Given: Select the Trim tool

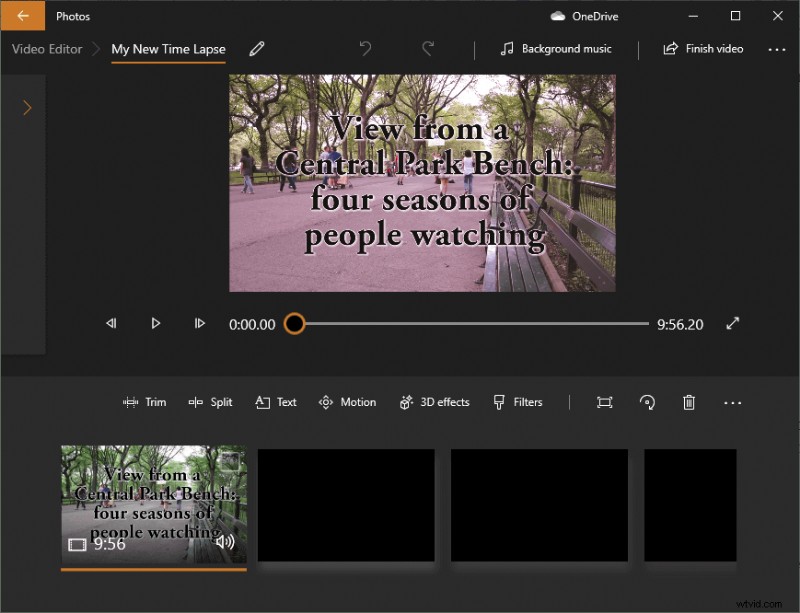Looking at the screenshot, I should tap(146, 402).
